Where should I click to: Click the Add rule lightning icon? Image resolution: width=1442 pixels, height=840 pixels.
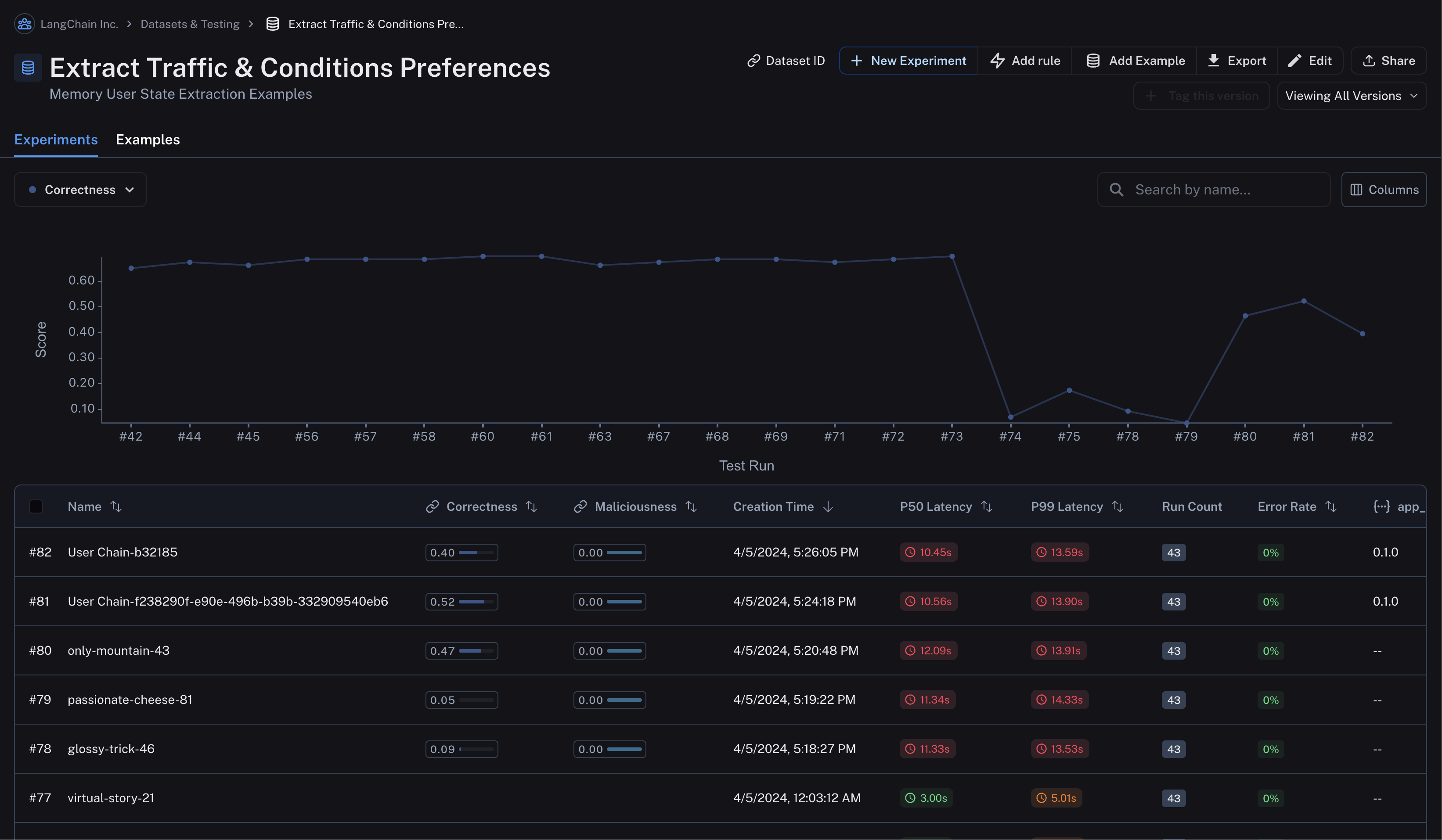pyautogui.click(x=997, y=61)
